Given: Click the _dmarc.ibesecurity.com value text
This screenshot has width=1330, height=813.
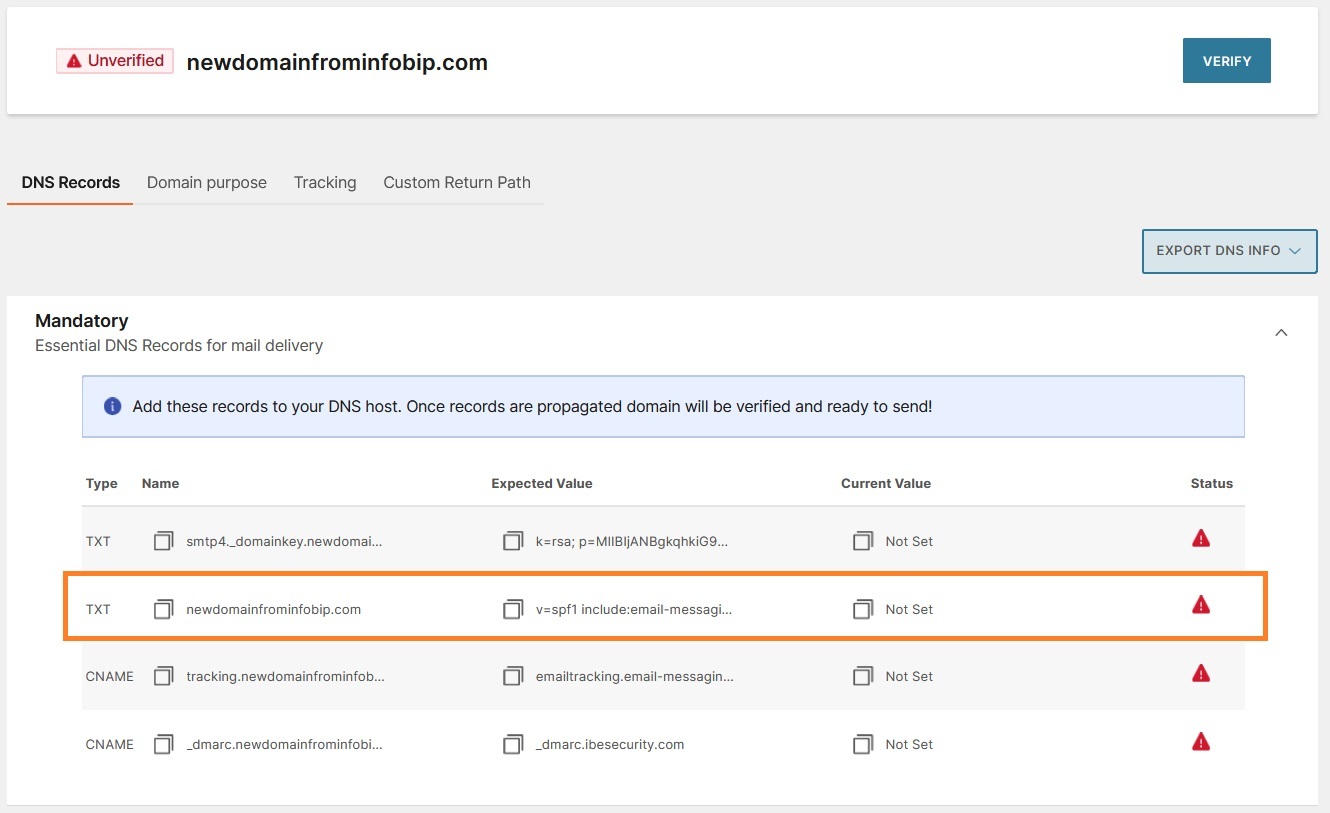Looking at the screenshot, I should [x=610, y=744].
